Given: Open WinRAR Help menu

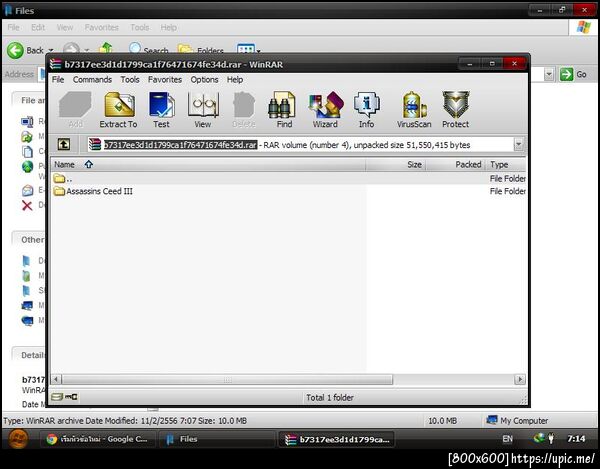Looking at the screenshot, I should pos(235,80).
